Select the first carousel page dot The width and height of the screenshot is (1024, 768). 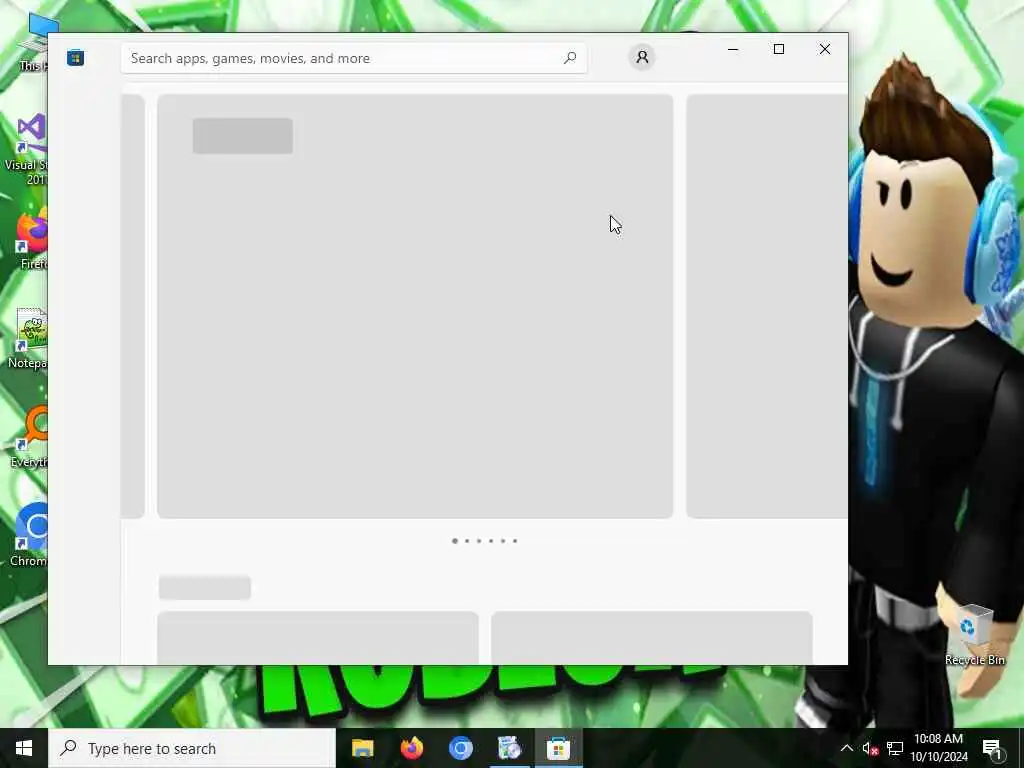[x=455, y=541]
